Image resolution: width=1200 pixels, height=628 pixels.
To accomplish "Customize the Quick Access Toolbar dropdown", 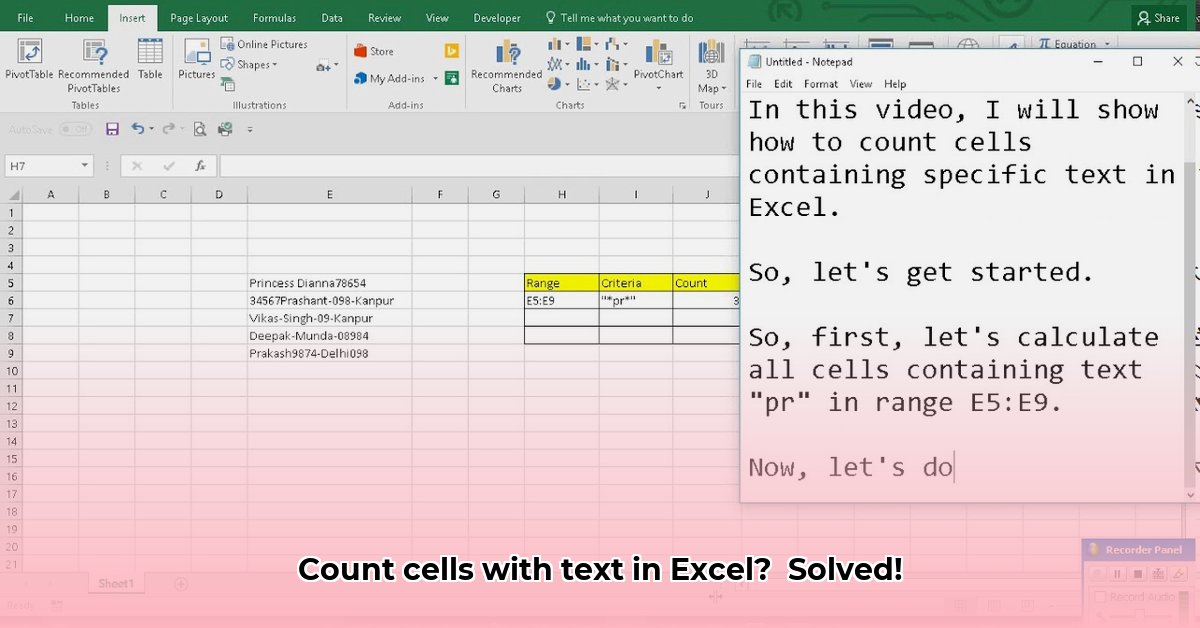I will point(249,130).
